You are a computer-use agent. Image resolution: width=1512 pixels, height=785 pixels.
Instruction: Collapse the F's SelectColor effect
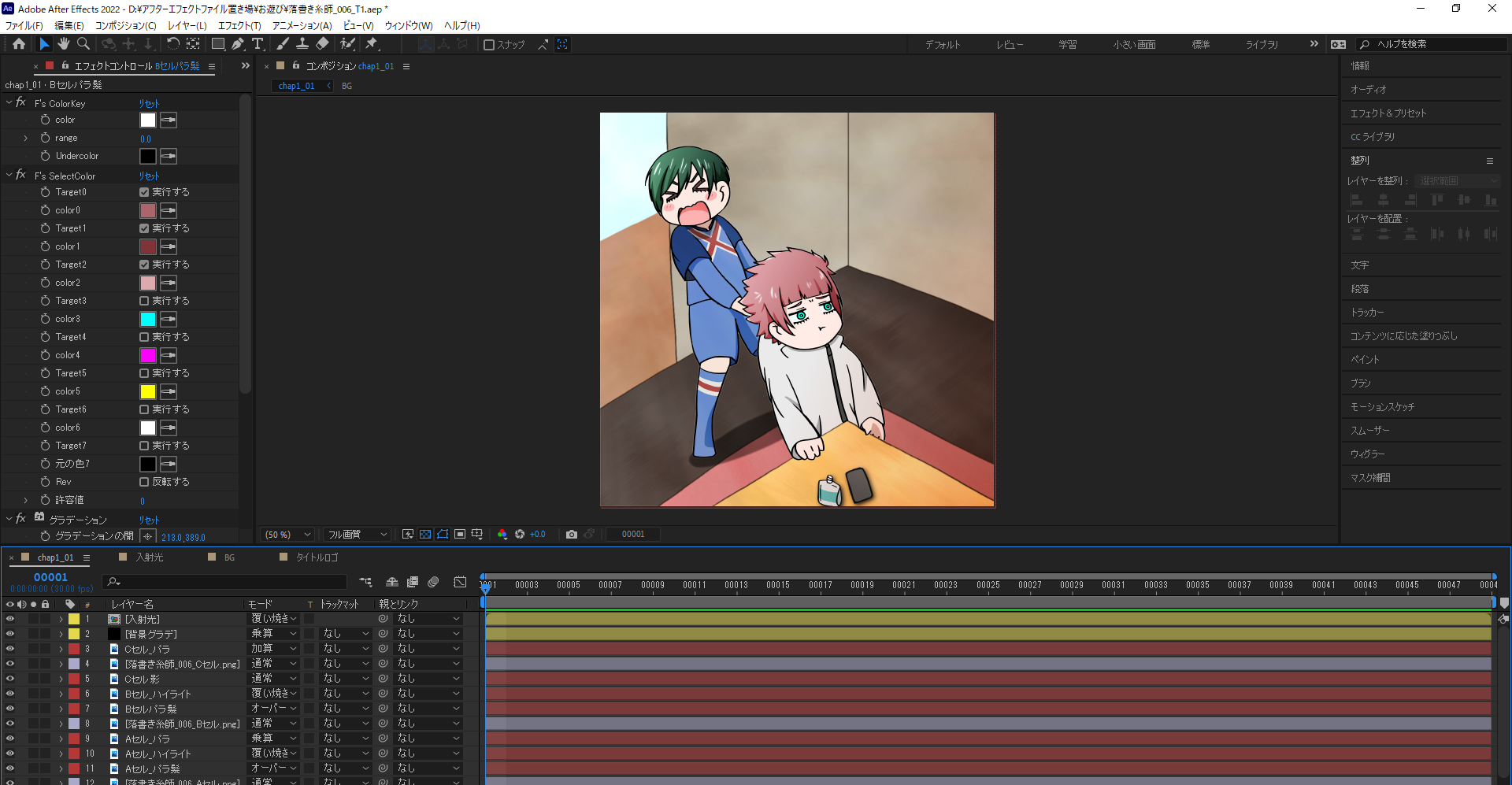(9, 176)
